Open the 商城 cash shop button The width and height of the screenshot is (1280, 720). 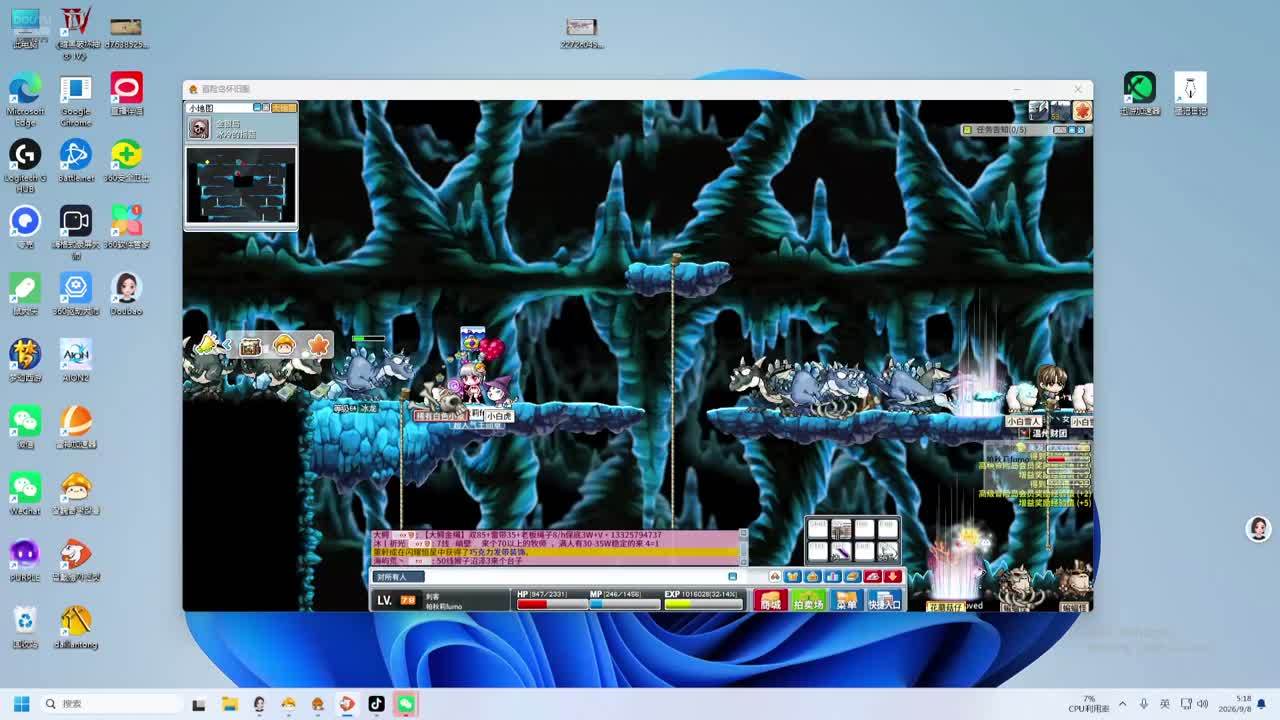point(770,601)
